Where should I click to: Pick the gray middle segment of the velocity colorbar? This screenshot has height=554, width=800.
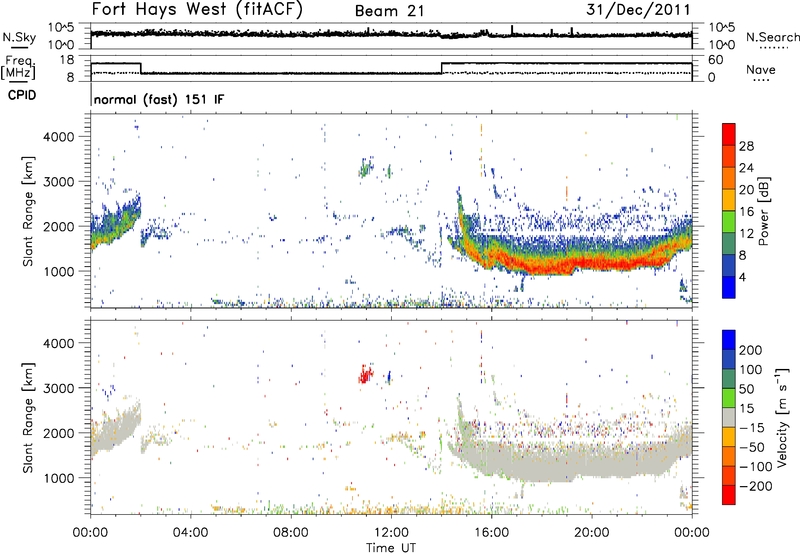click(729, 417)
